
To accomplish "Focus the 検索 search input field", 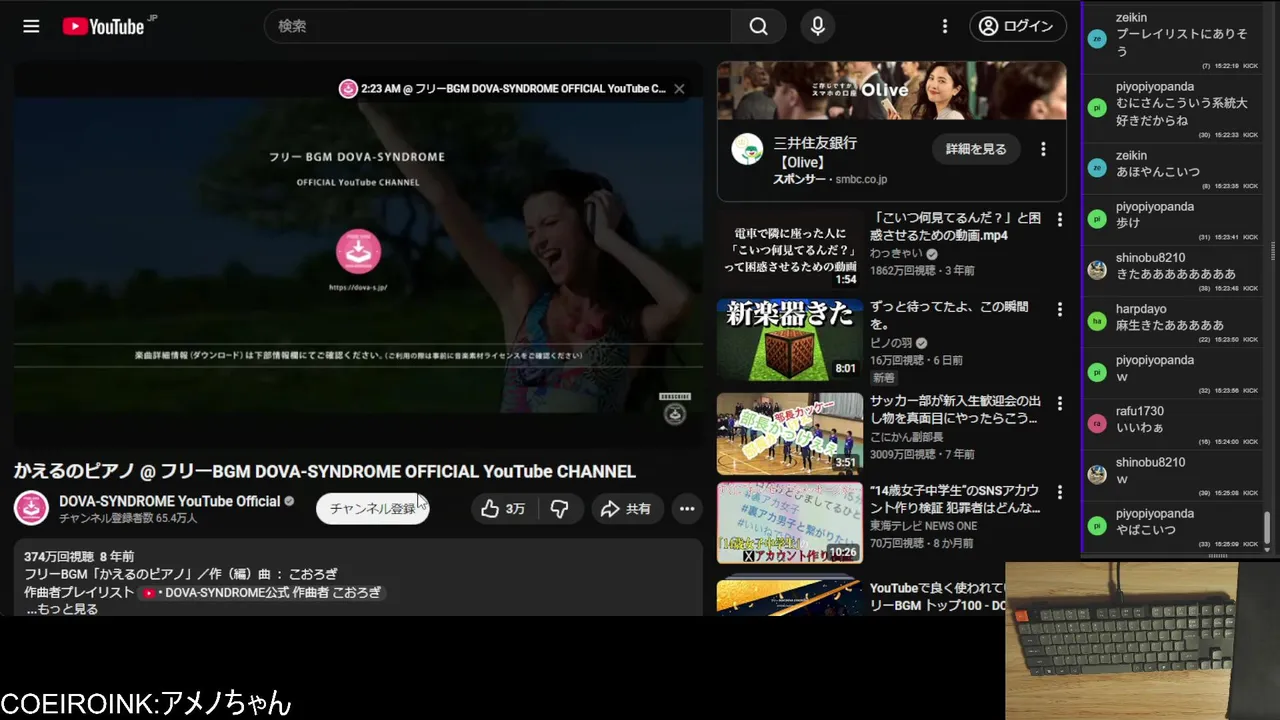I will click(x=498, y=26).
